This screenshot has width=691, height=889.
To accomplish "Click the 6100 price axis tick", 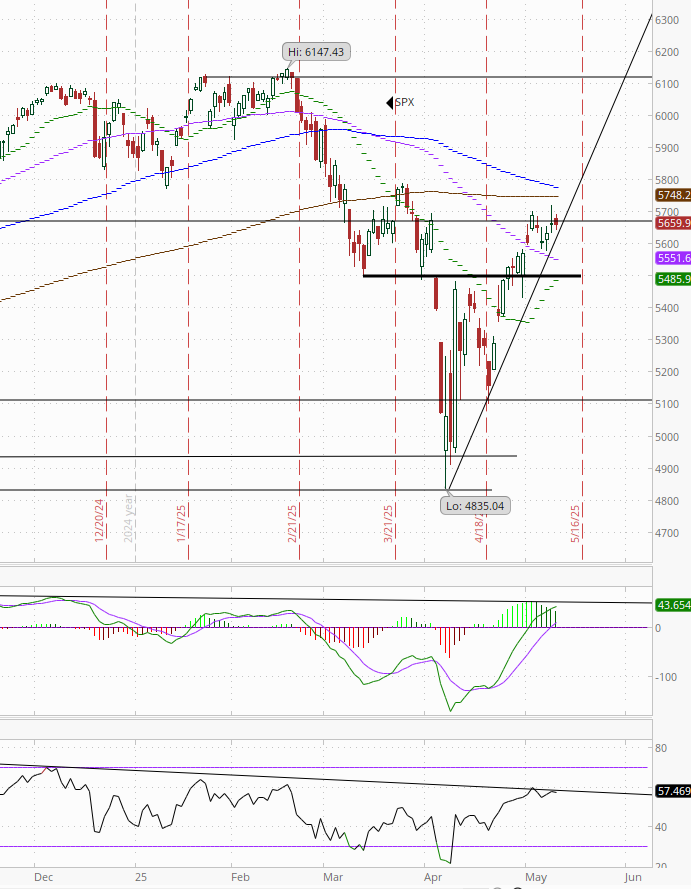I will [x=667, y=84].
